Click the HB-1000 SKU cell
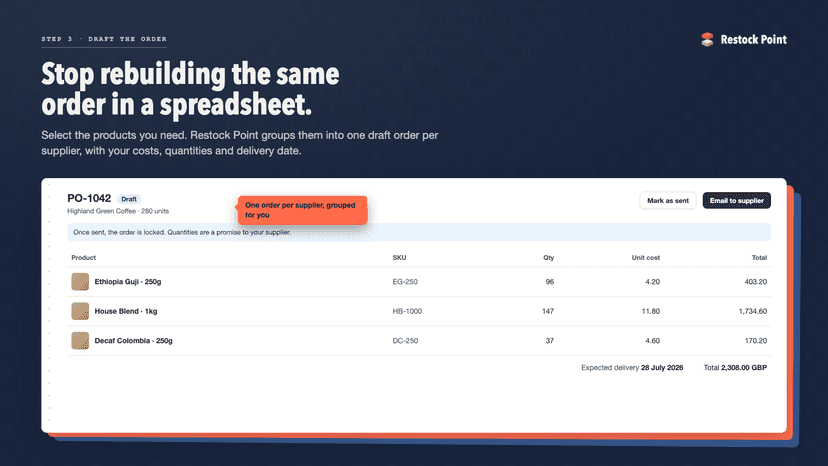 [407, 311]
